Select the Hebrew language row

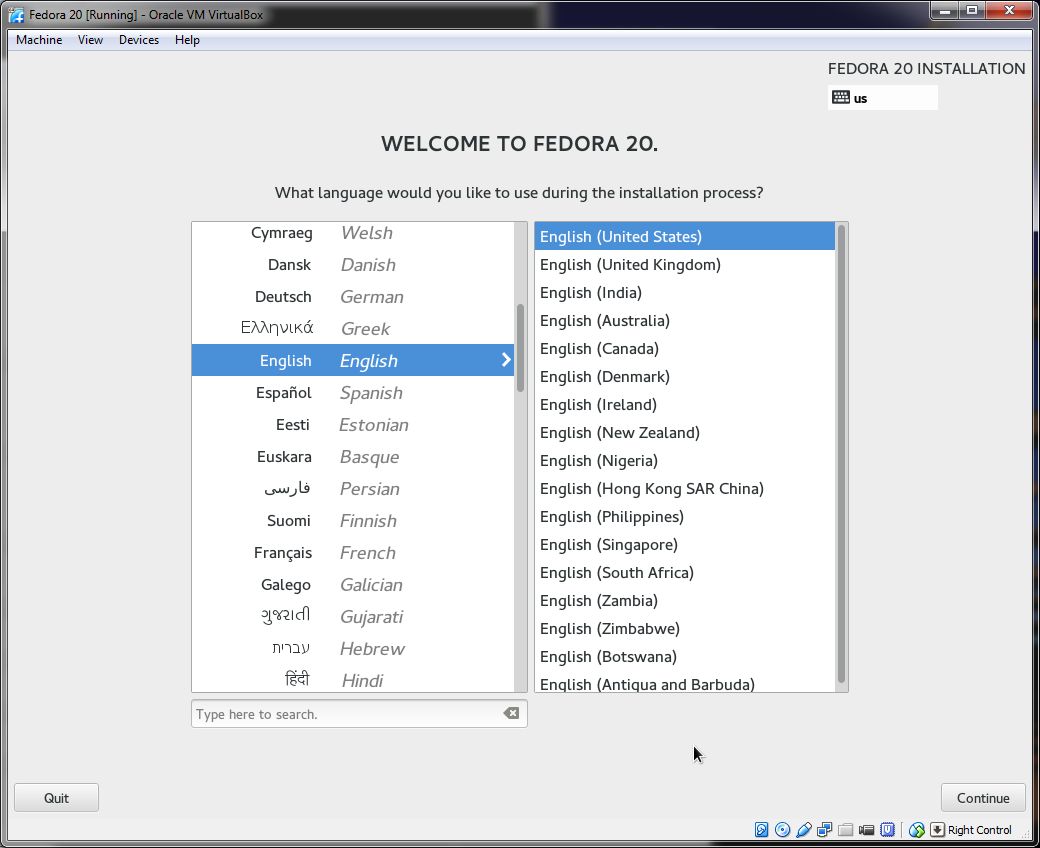(x=353, y=648)
